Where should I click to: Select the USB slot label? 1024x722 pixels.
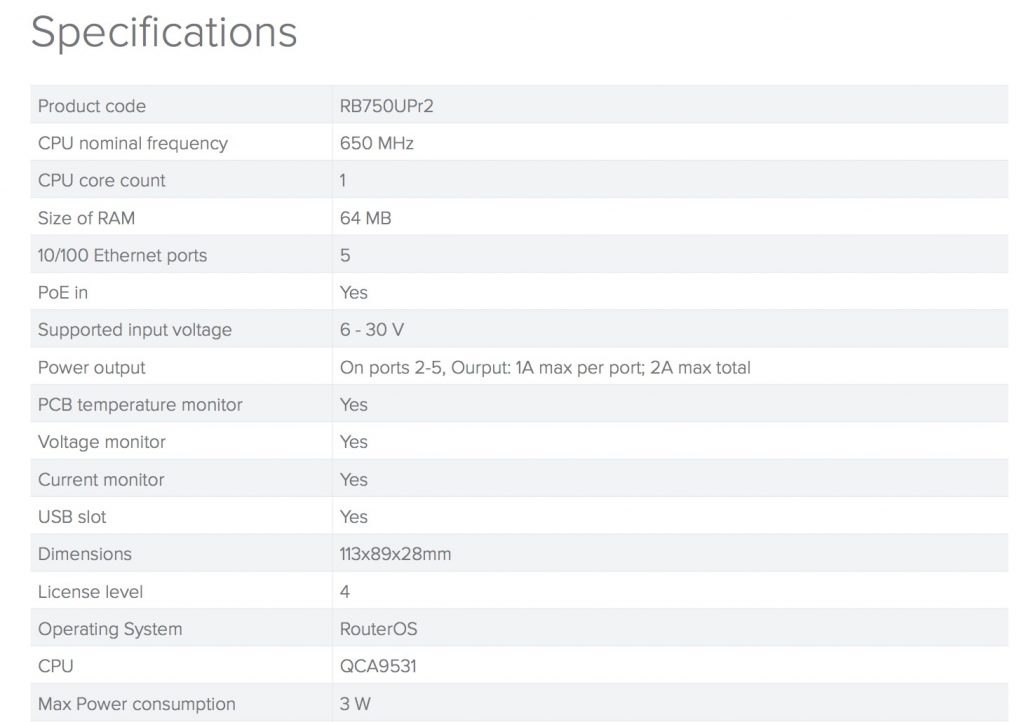pyautogui.click(x=72, y=517)
